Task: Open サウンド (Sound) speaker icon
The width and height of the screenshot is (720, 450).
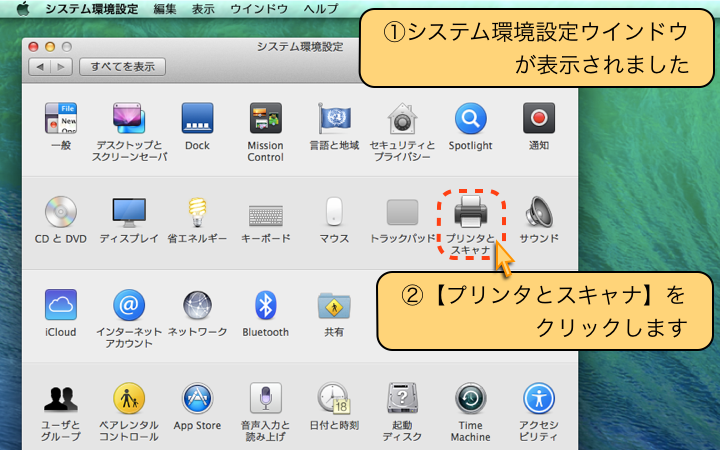Action: point(539,212)
